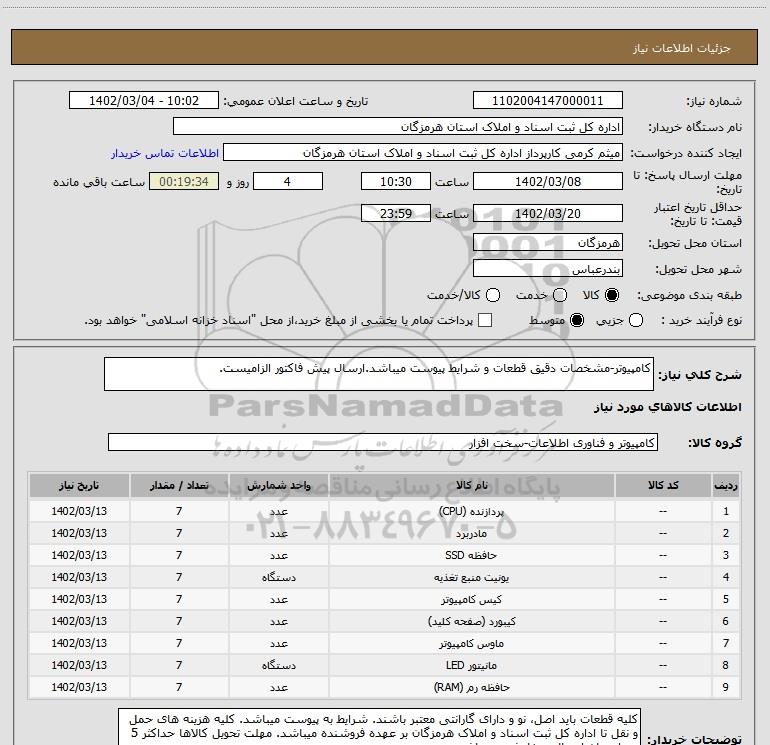Open the اطلاعات تماس خریدار link

tap(165, 153)
